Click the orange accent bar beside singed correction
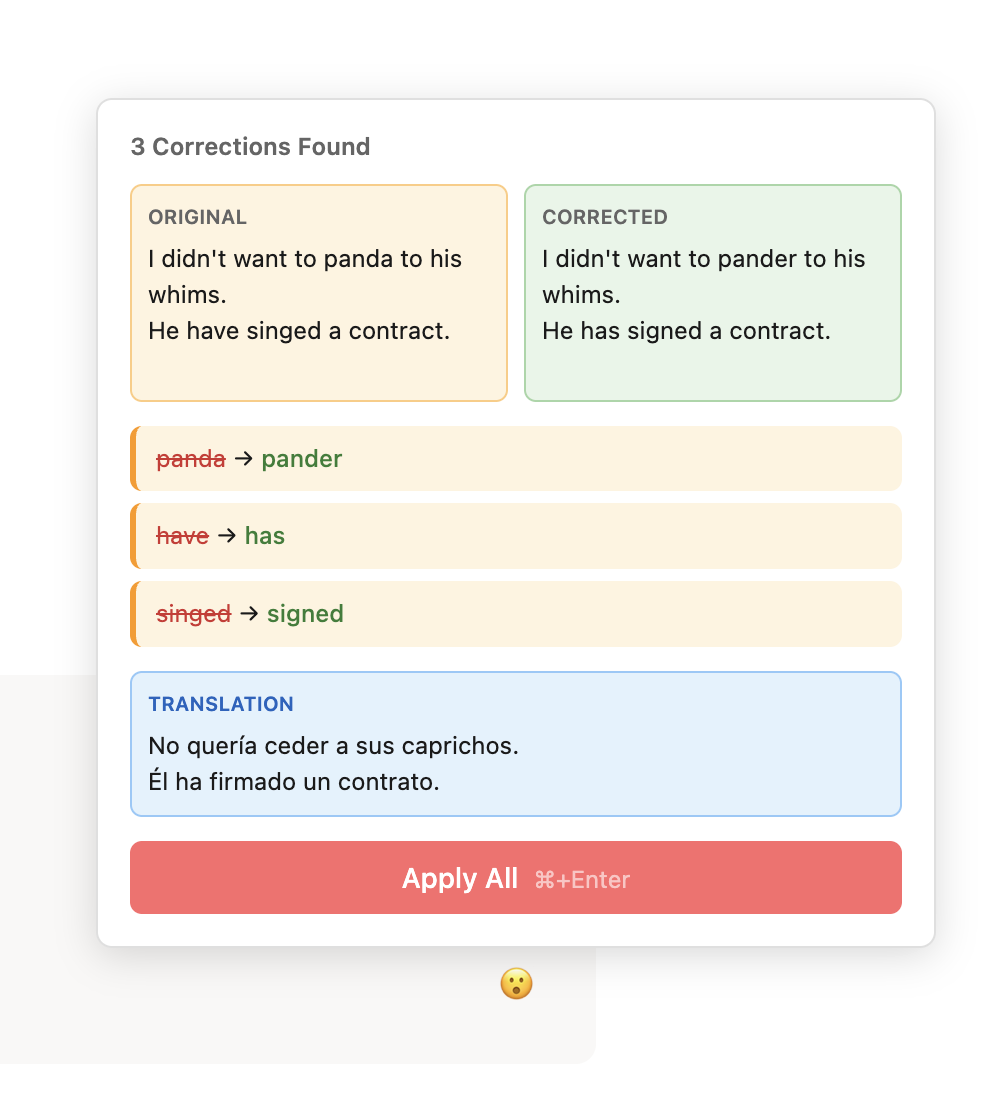 (134, 613)
